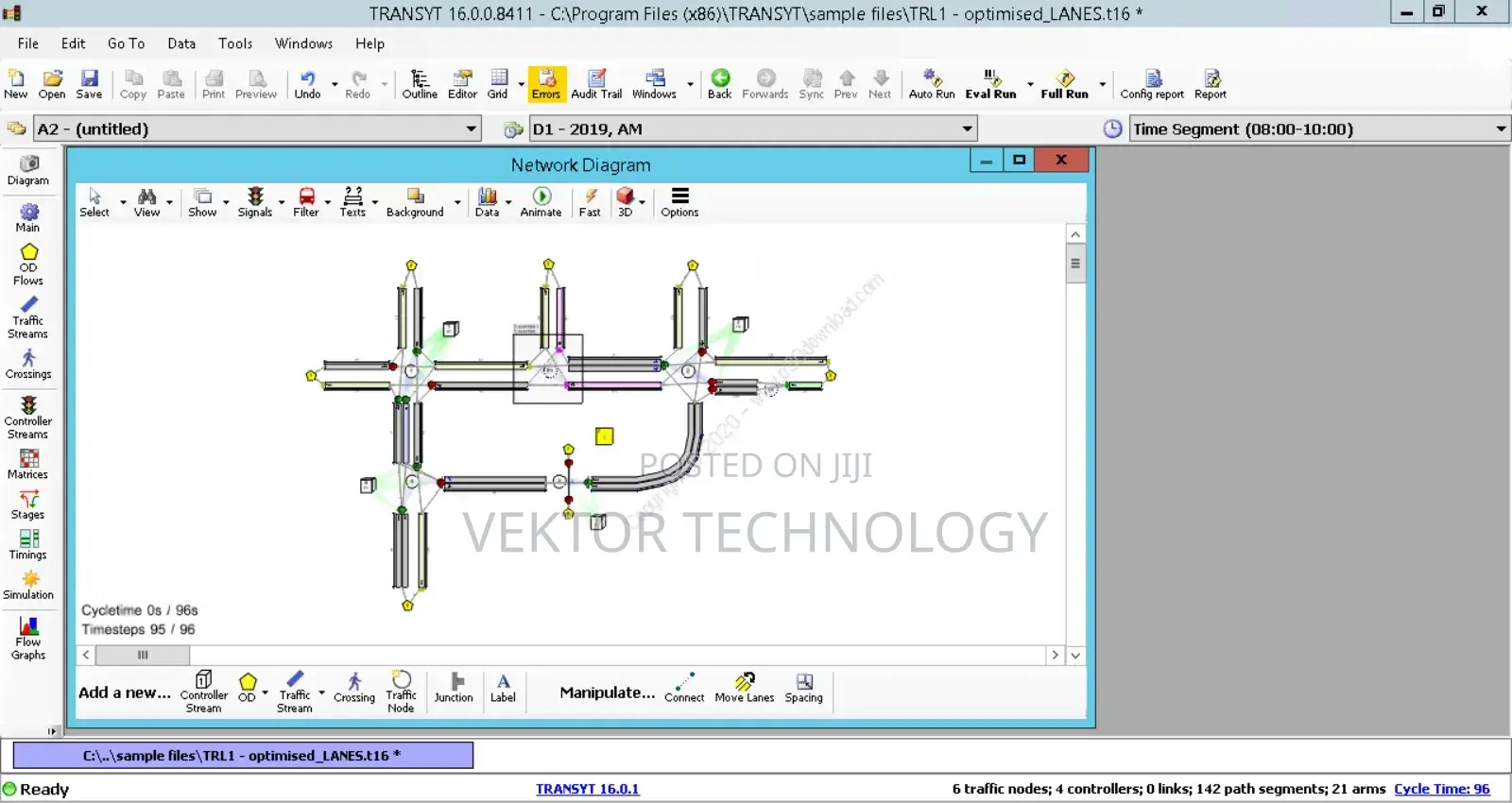The width and height of the screenshot is (1512, 803).
Task: Open the Diagram sidebar item
Action: (x=28, y=171)
